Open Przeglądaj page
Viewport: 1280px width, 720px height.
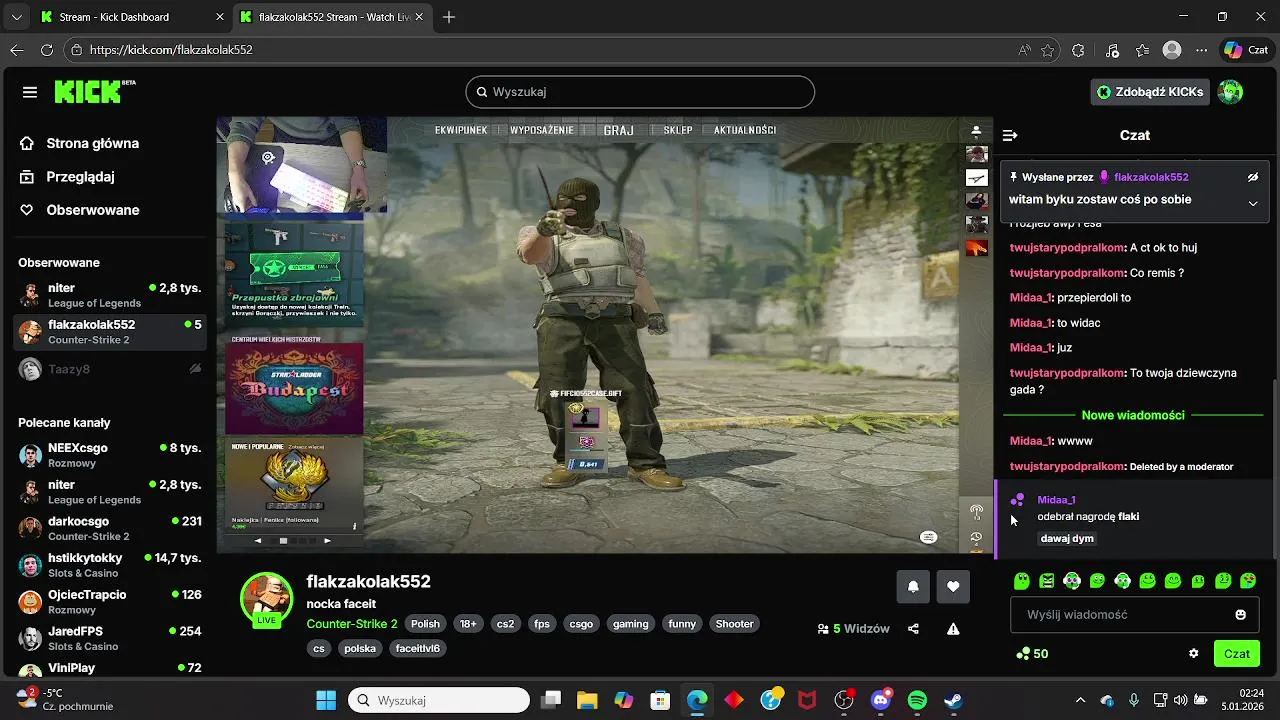80,177
